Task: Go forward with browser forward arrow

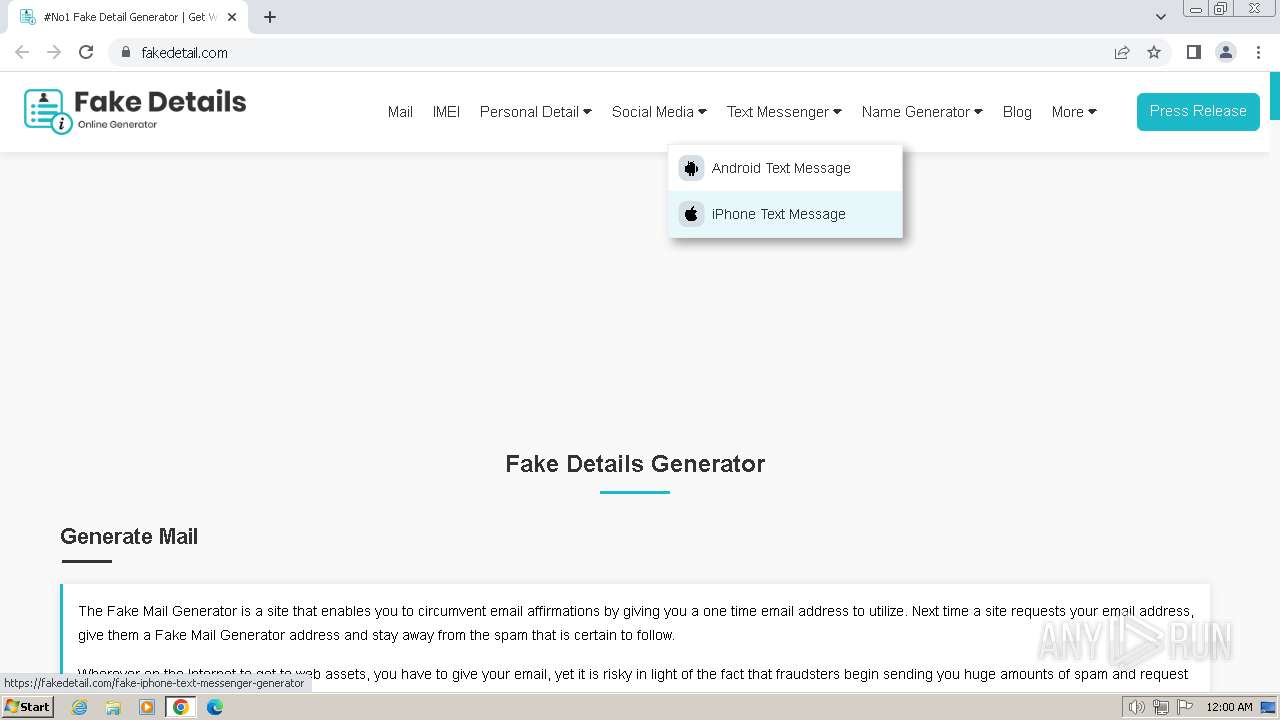Action: 54,52
